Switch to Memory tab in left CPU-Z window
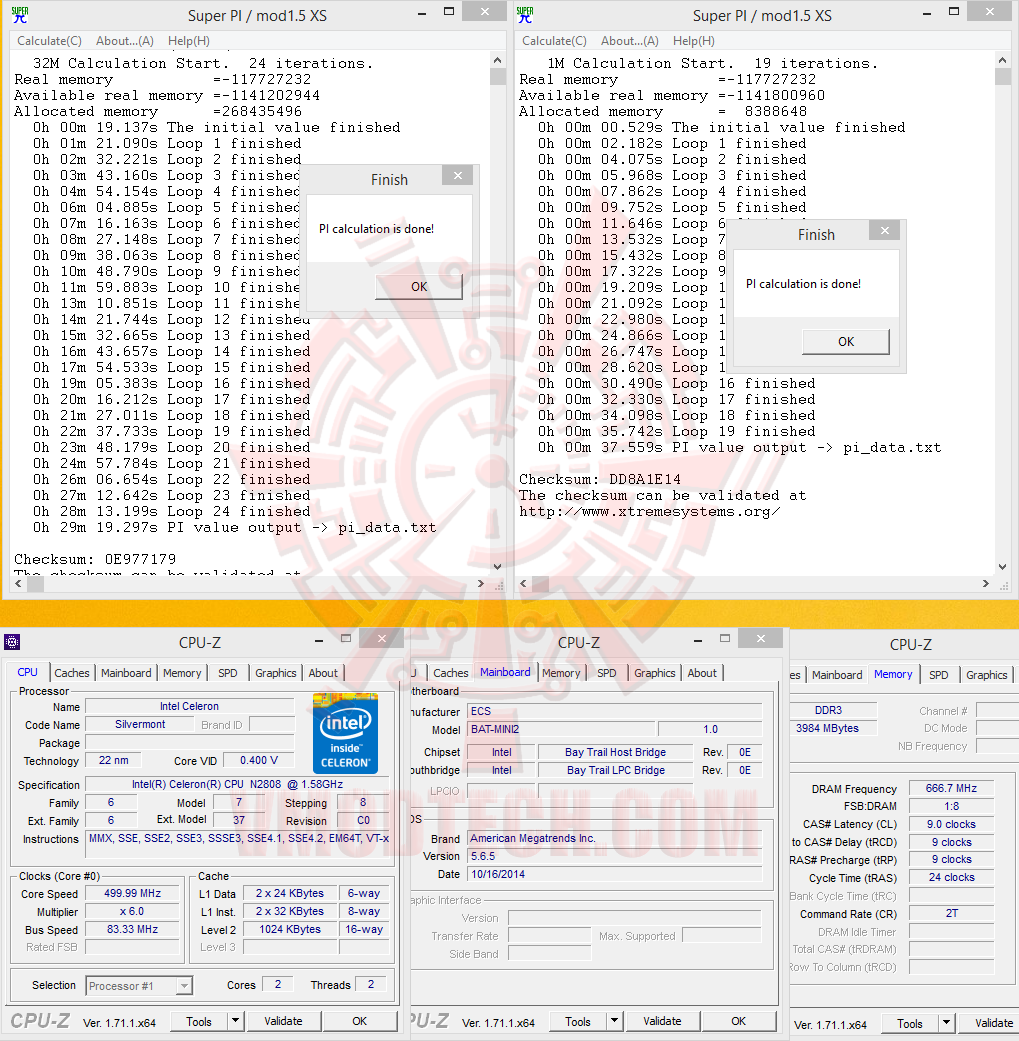Image resolution: width=1019 pixels, height=1041 pixels. pyautogui.click(x=182, y=673)
